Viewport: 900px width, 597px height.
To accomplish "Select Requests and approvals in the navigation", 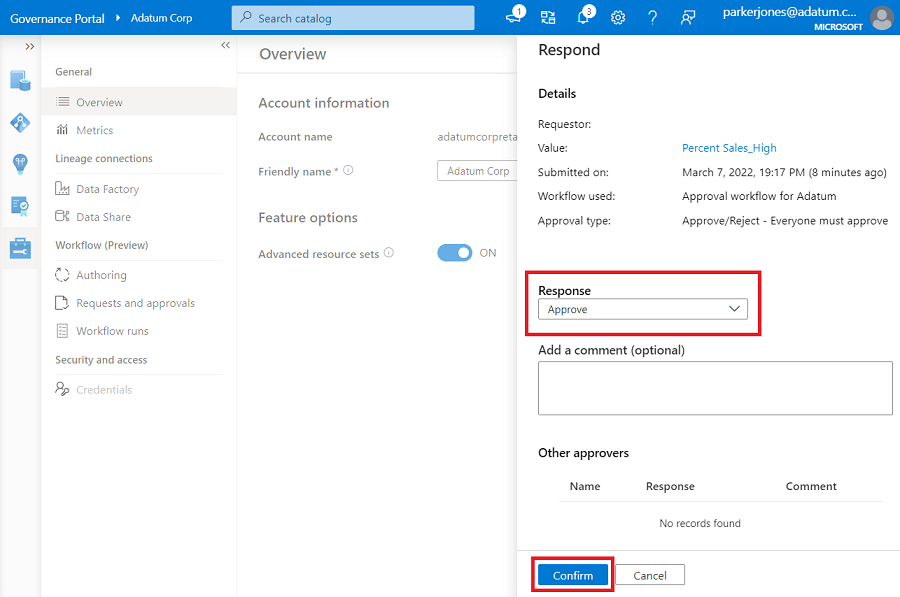I will [x=134, y=303].
